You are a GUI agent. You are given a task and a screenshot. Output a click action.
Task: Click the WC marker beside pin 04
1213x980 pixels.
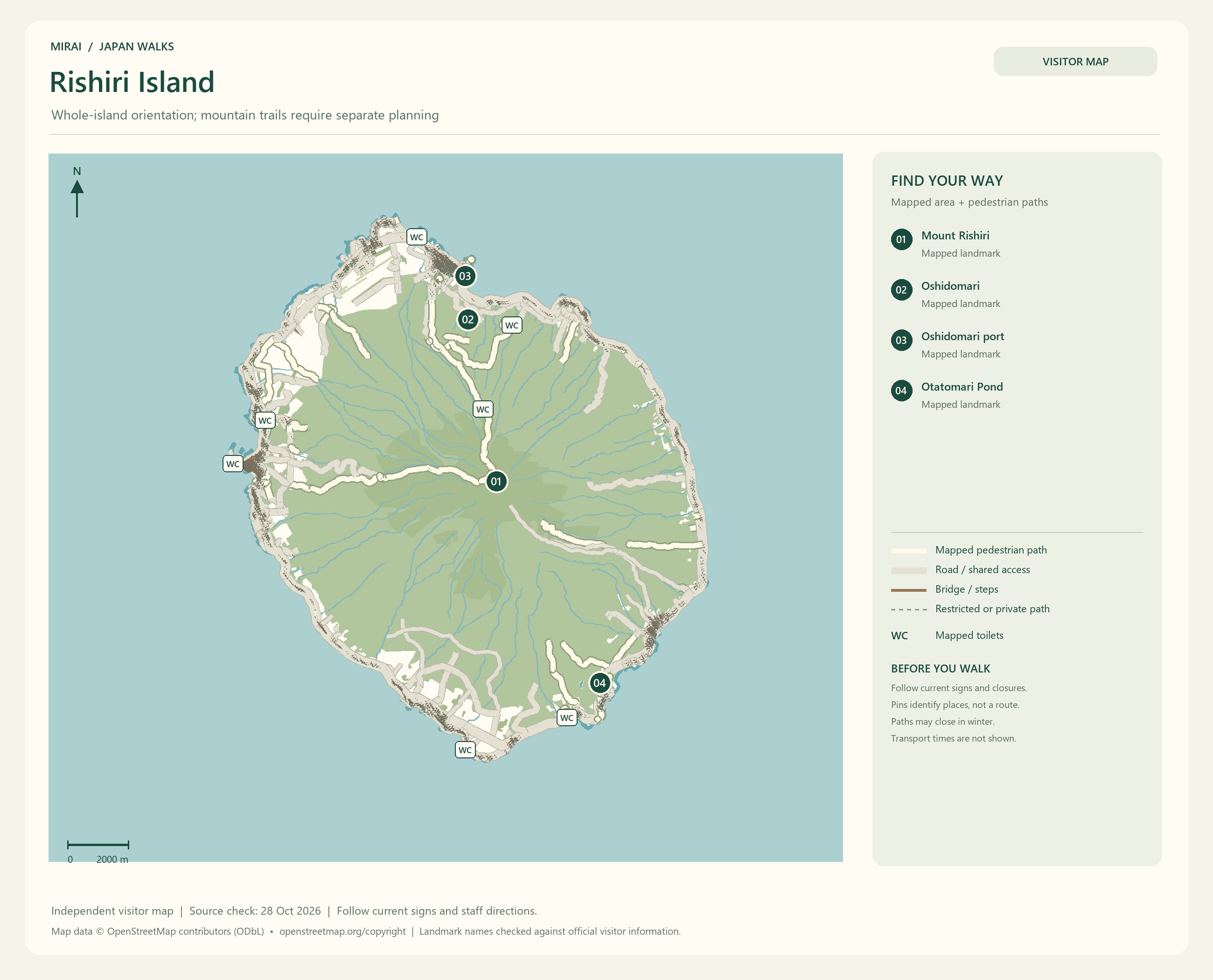coord(567,718)
